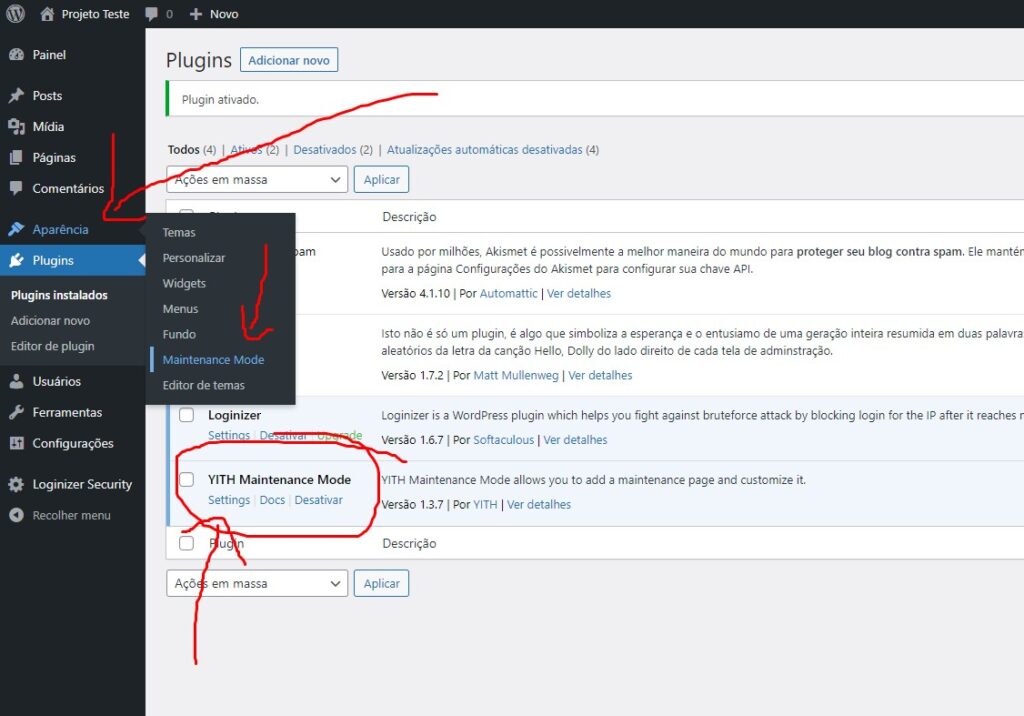Click the top Aplicar button
The image size is (1024, 716).
click(381, 180)
